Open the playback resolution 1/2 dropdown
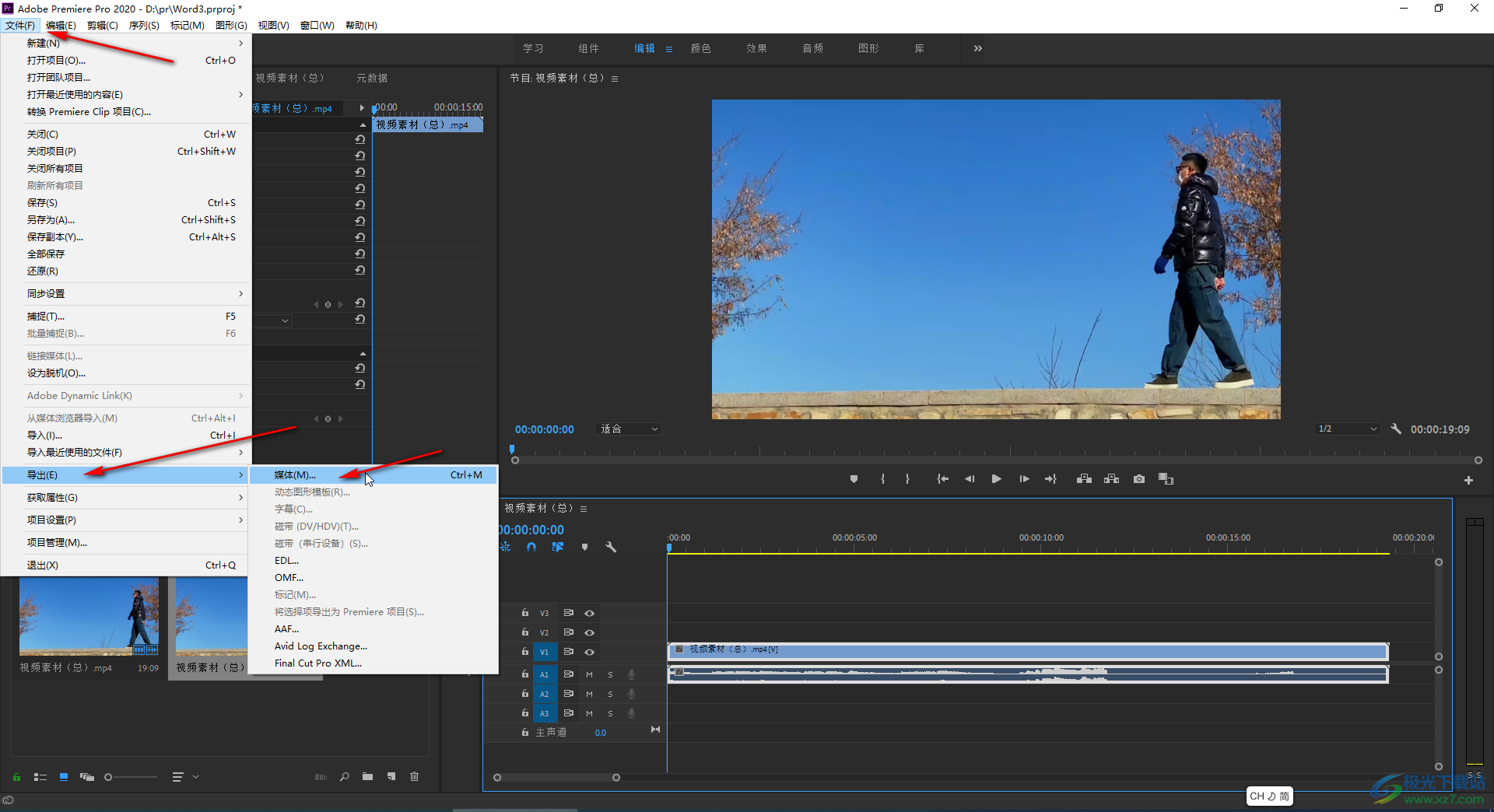Viewport: 1494px width, 812px height. pos(1346,429)
